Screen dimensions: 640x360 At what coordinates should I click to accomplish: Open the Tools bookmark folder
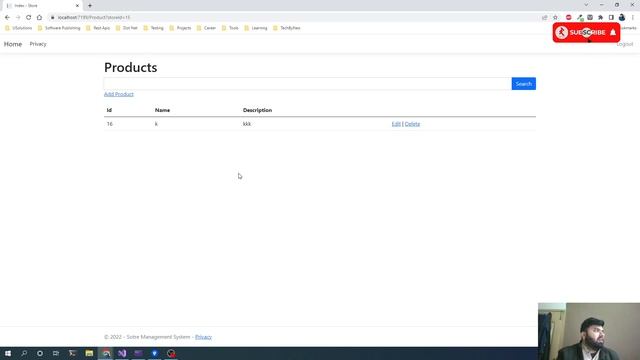230,28
